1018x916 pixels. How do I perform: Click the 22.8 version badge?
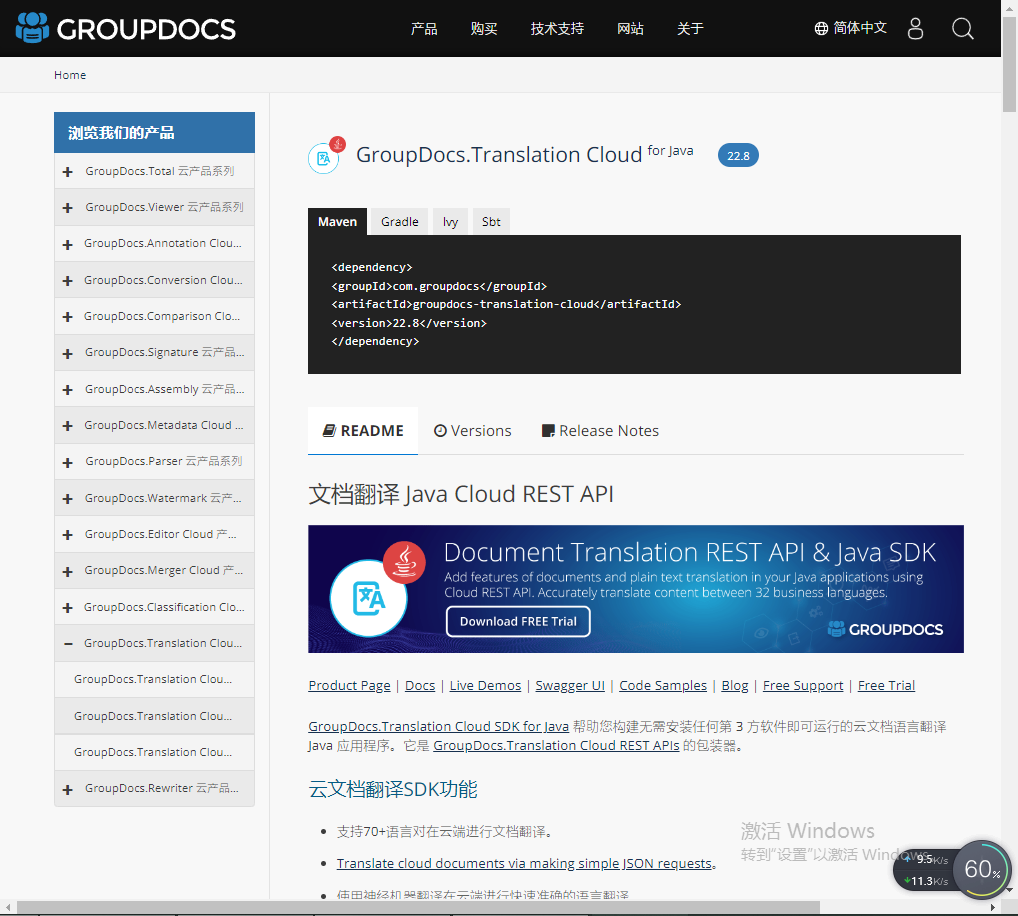click(738, 156)
